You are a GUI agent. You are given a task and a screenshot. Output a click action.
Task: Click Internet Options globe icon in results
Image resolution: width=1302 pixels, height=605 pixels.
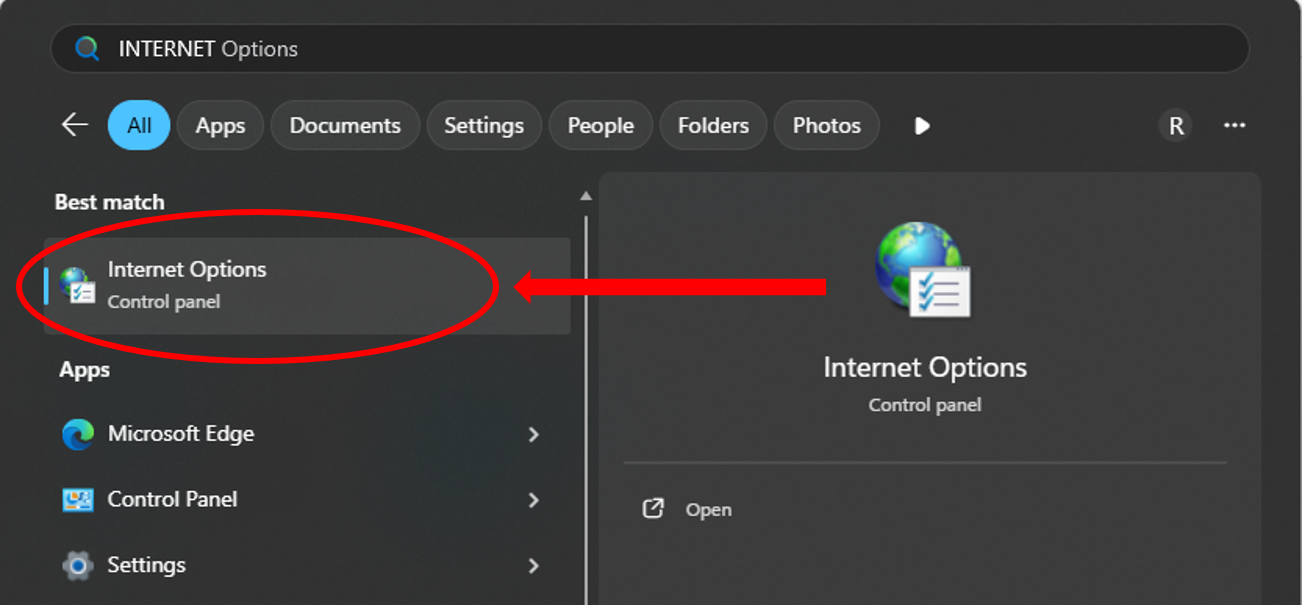click(x=77, y=285)
